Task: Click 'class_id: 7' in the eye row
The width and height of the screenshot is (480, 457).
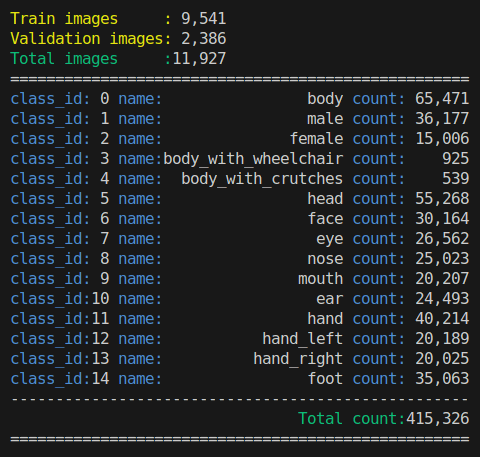Action: pyautogui.click(x=60, y=239)
